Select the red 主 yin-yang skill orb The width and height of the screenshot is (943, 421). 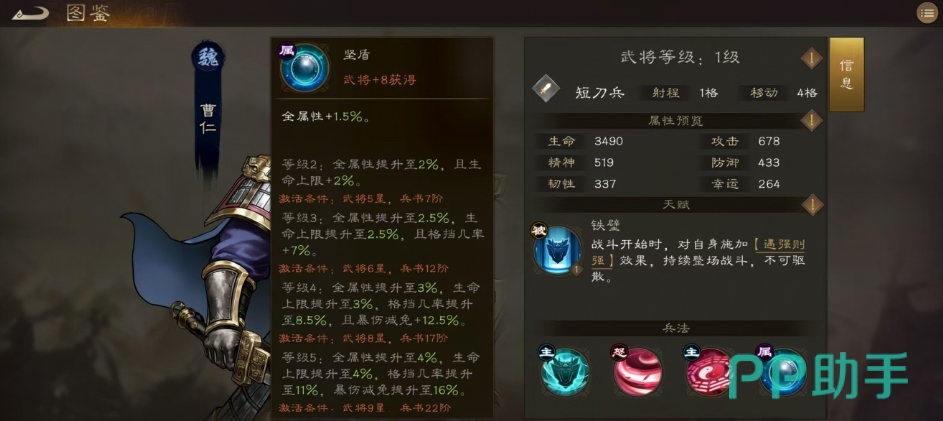711,372
